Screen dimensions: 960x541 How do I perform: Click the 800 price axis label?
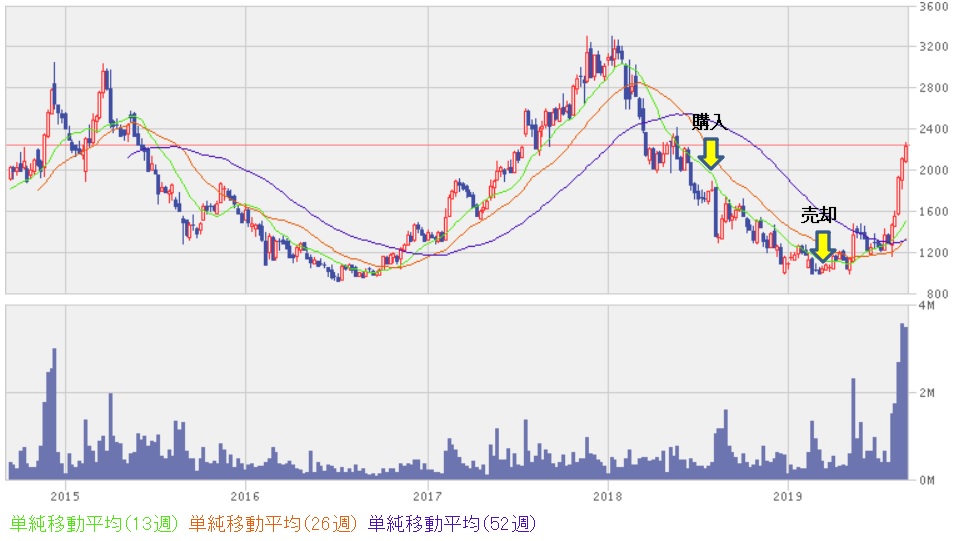click(937, 294)
